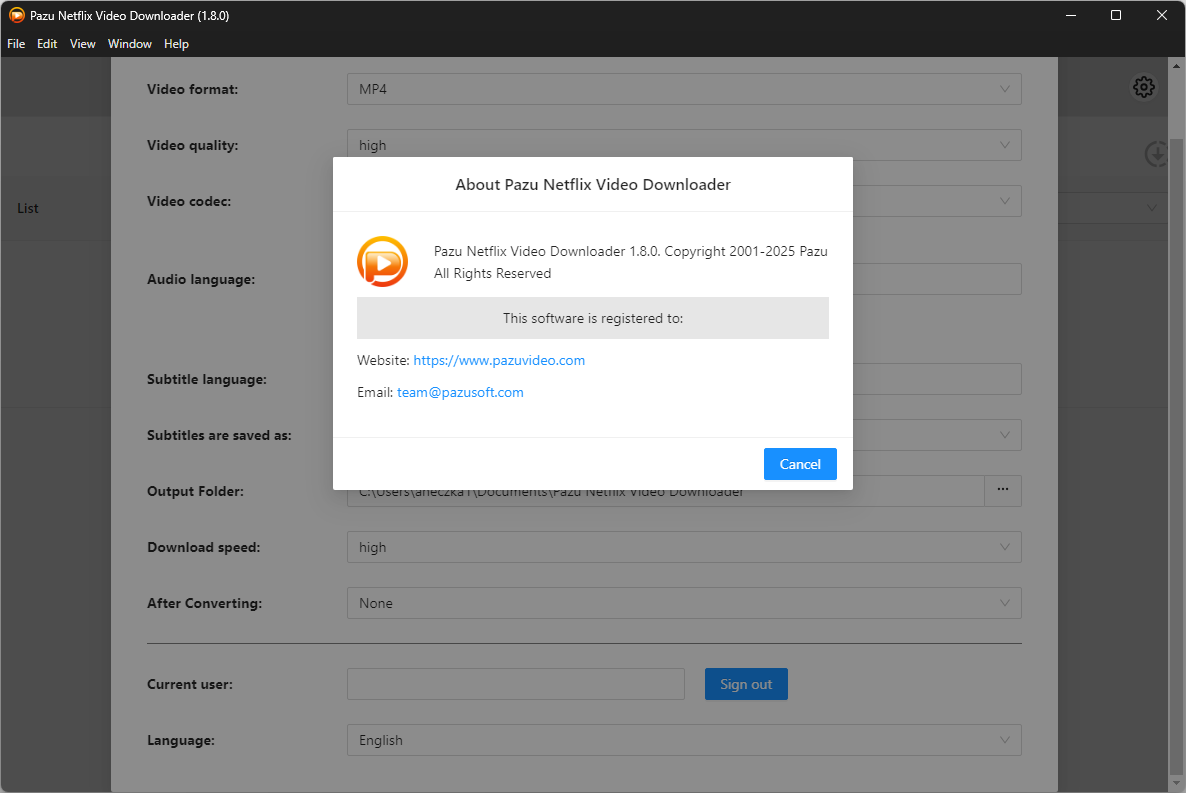Screen dimensions: 1186x793
Task: Click the download circle icon at right
Action: click(1157, 154)
